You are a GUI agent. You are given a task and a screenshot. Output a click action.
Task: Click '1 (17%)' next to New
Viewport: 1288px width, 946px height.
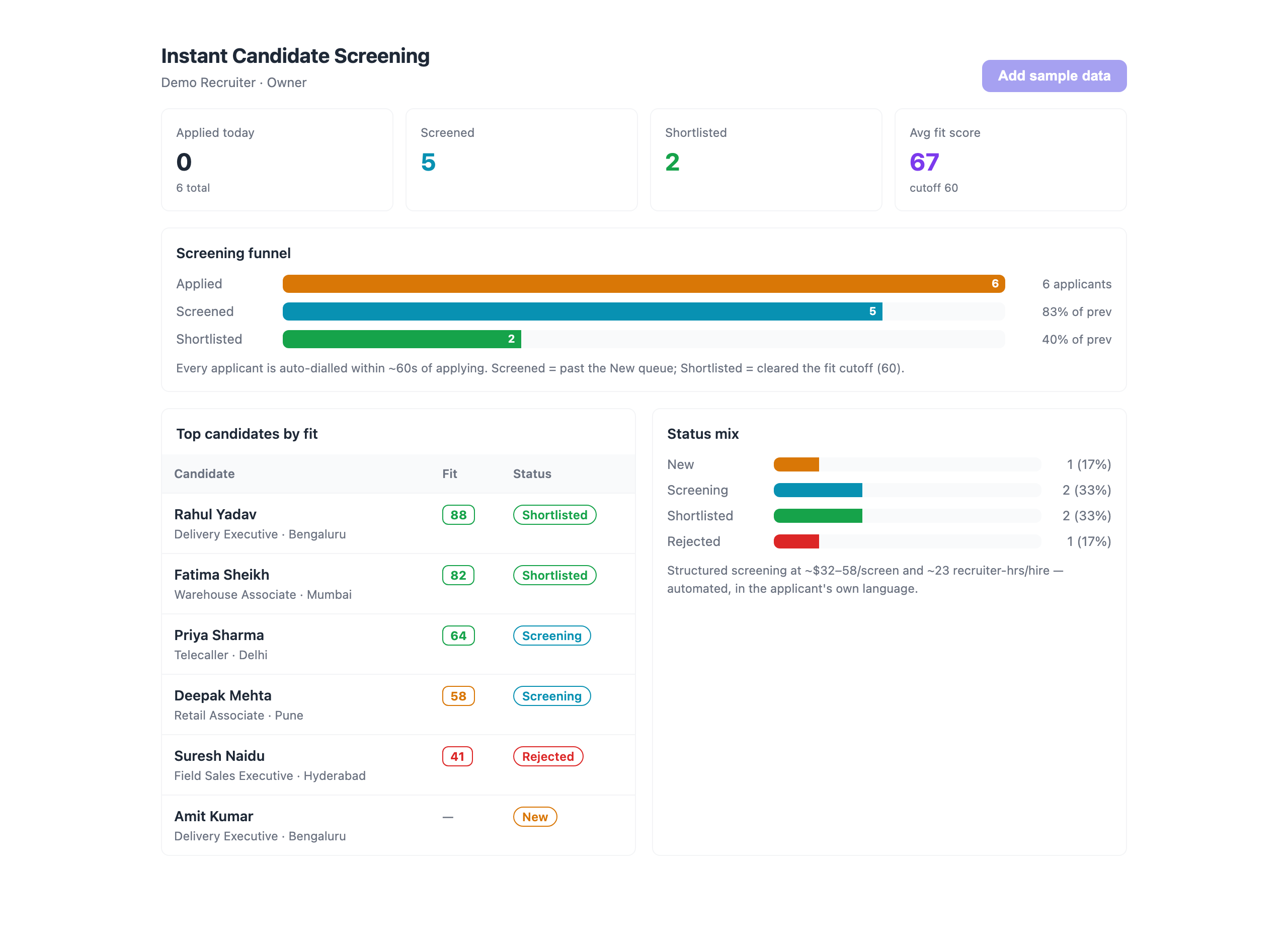pyautogui.click(x=1088, y=464)
